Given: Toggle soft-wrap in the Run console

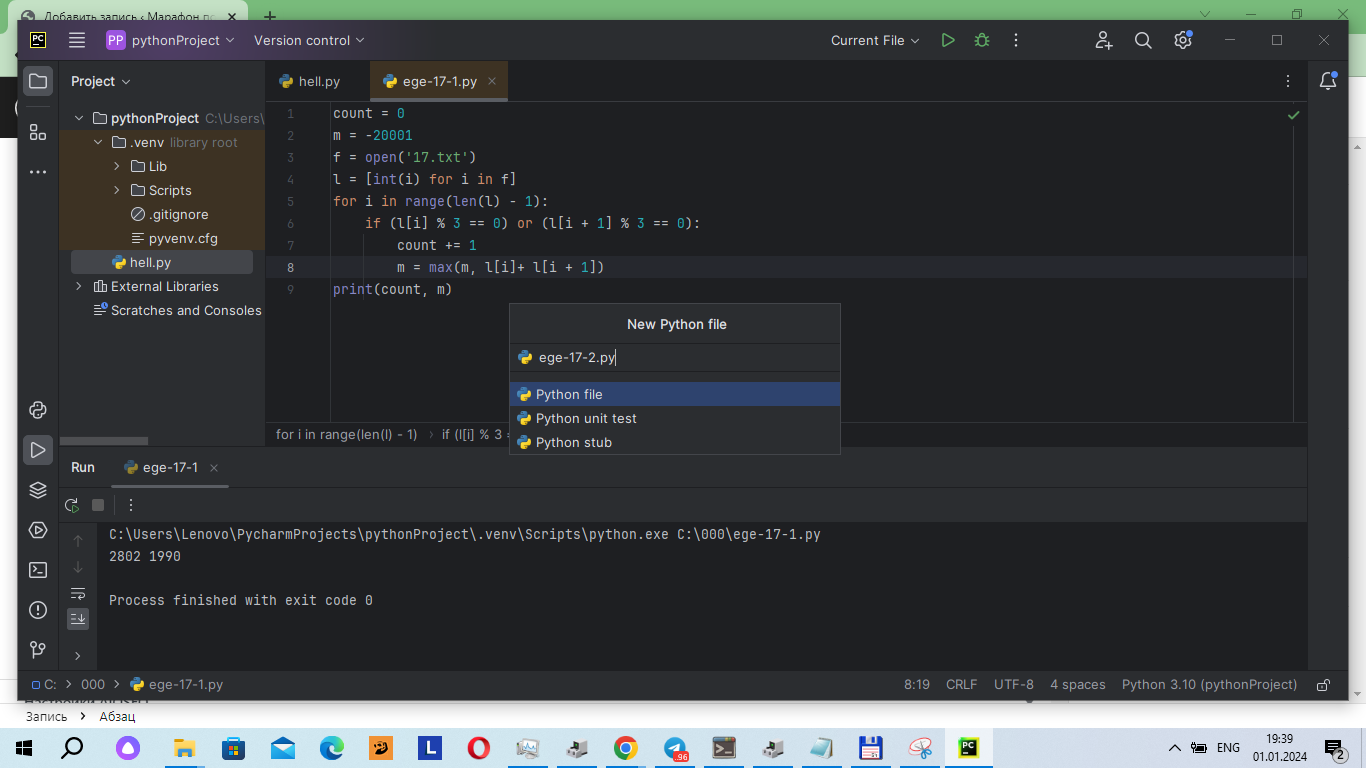Looking at the screenshot, I should (x=78, y=593).
